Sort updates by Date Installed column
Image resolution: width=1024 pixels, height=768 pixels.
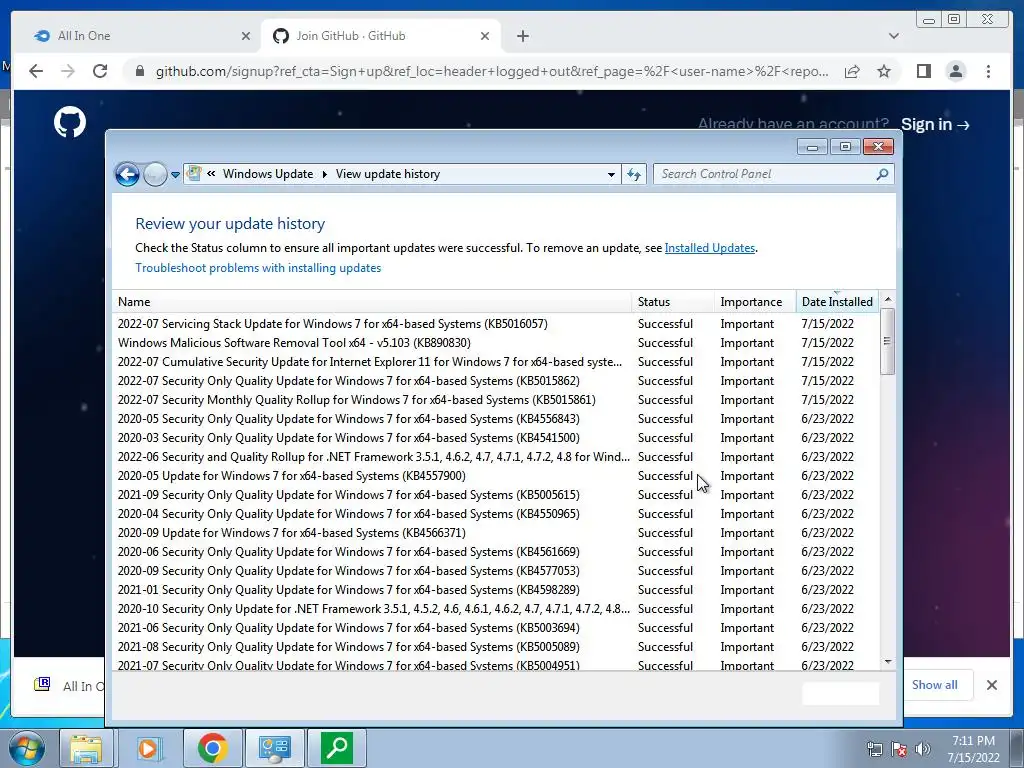pos(837,302)
